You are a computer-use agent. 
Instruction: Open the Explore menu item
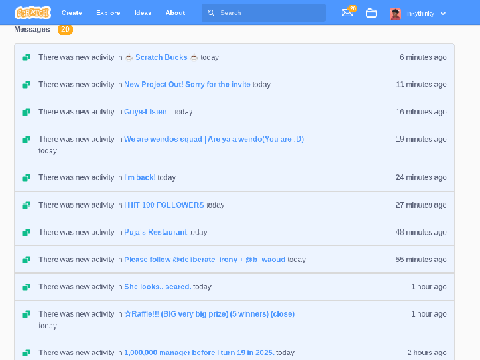pyautogui.click(x=108, y=13)
